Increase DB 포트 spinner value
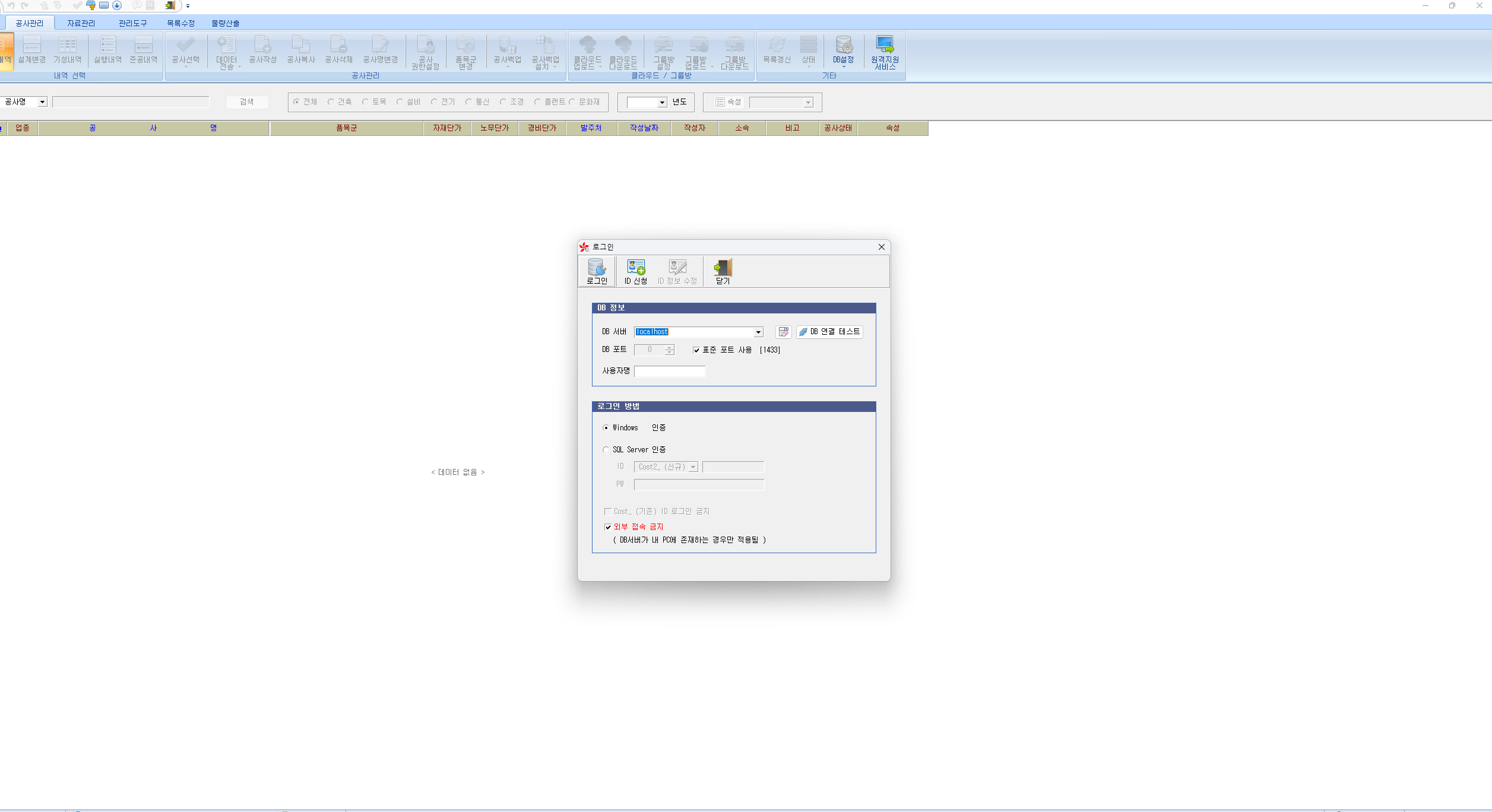Image resolution: width=1492 pixels, height=812 pixels. [670, 347]
